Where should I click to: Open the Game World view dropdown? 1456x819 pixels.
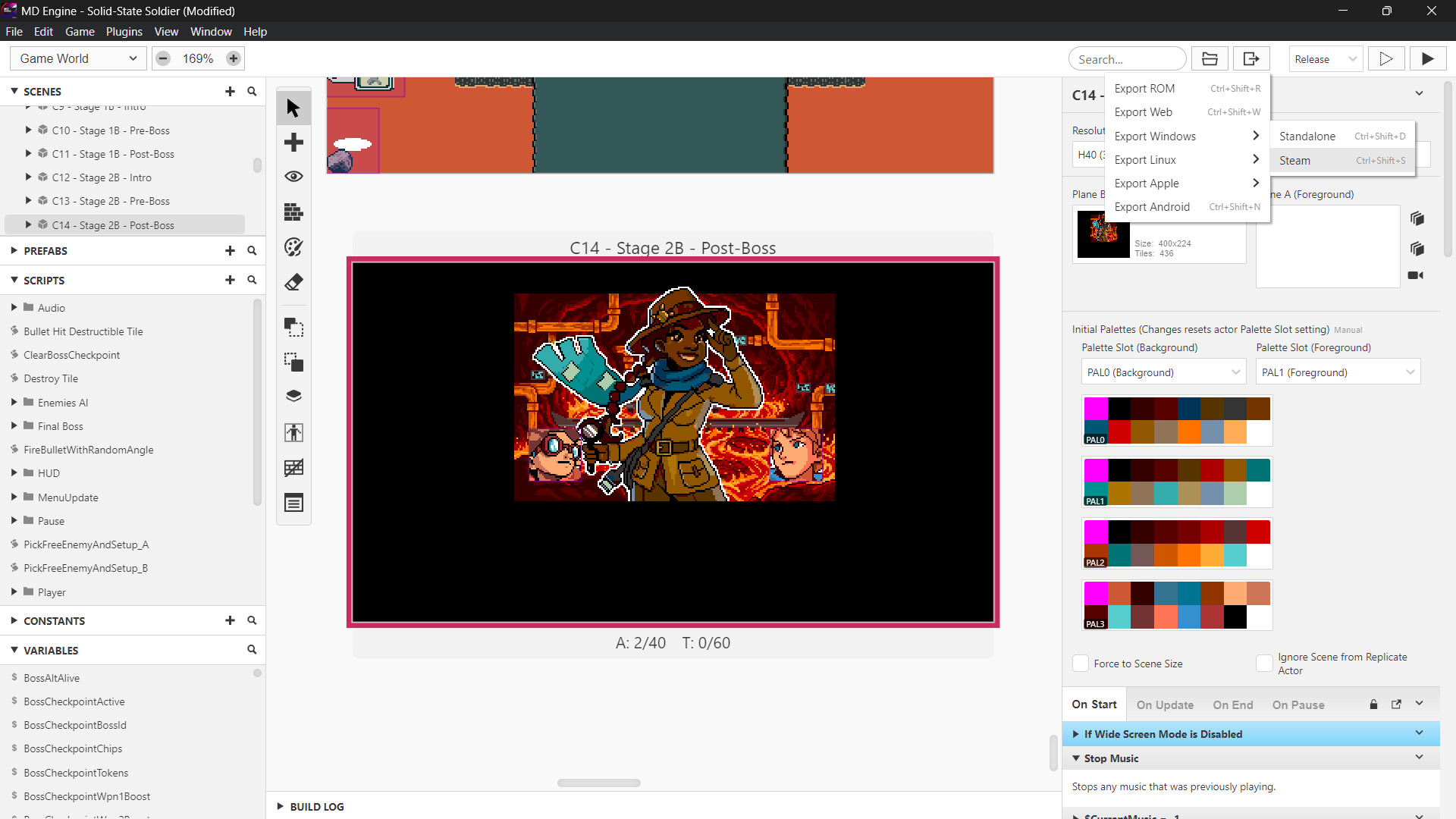click(77, 58)
